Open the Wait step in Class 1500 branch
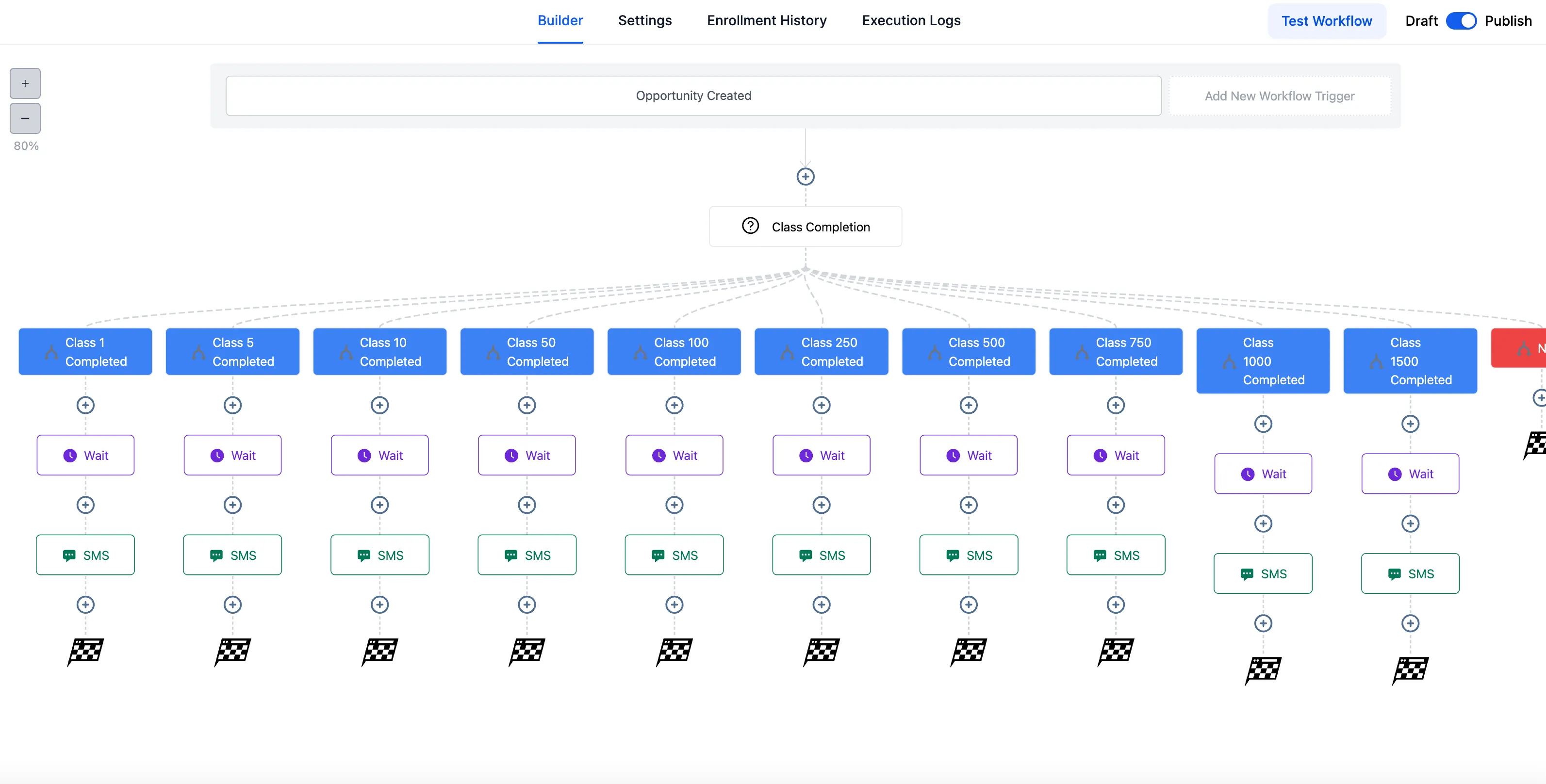Screen dimensions: 1546x784 coord(1410,474)
